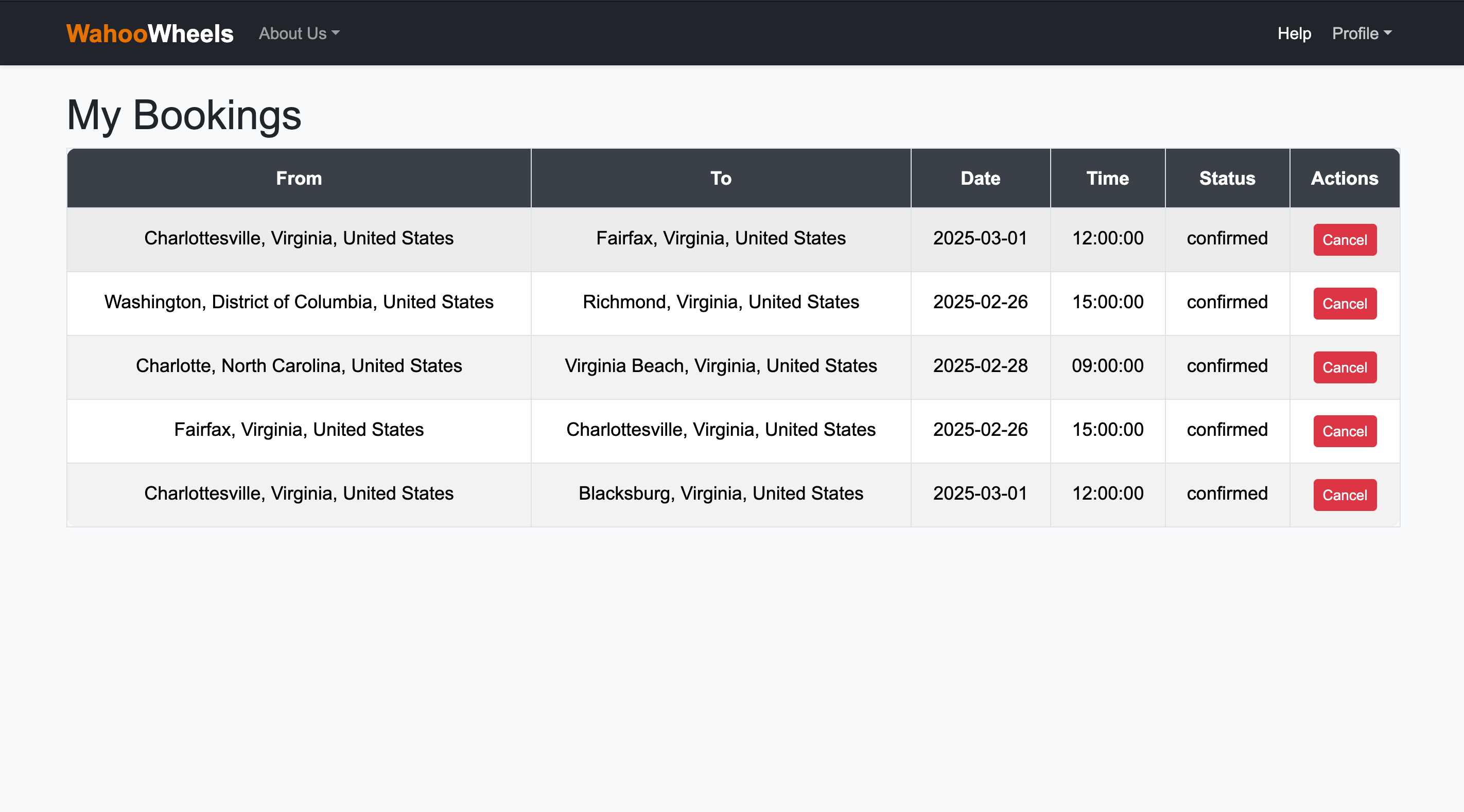Click the WahooWheels logo link
1464x812 pixels.
tap(149, 33)
